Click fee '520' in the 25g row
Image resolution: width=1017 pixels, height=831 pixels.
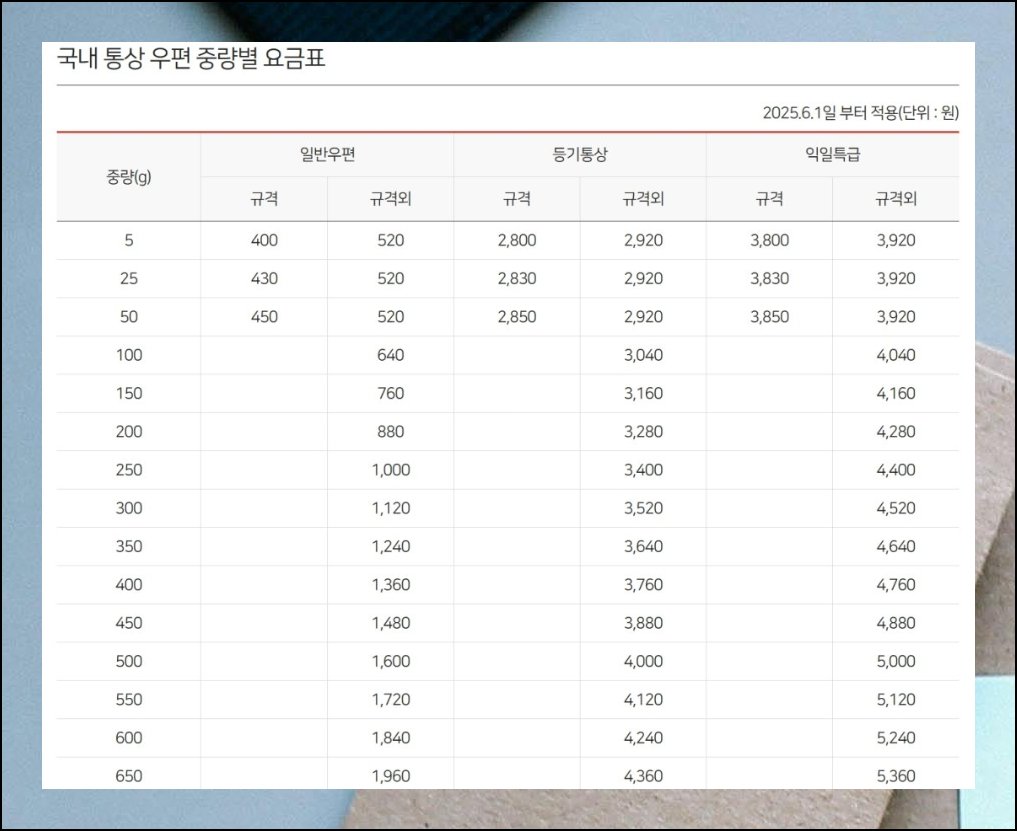(390, 278)
